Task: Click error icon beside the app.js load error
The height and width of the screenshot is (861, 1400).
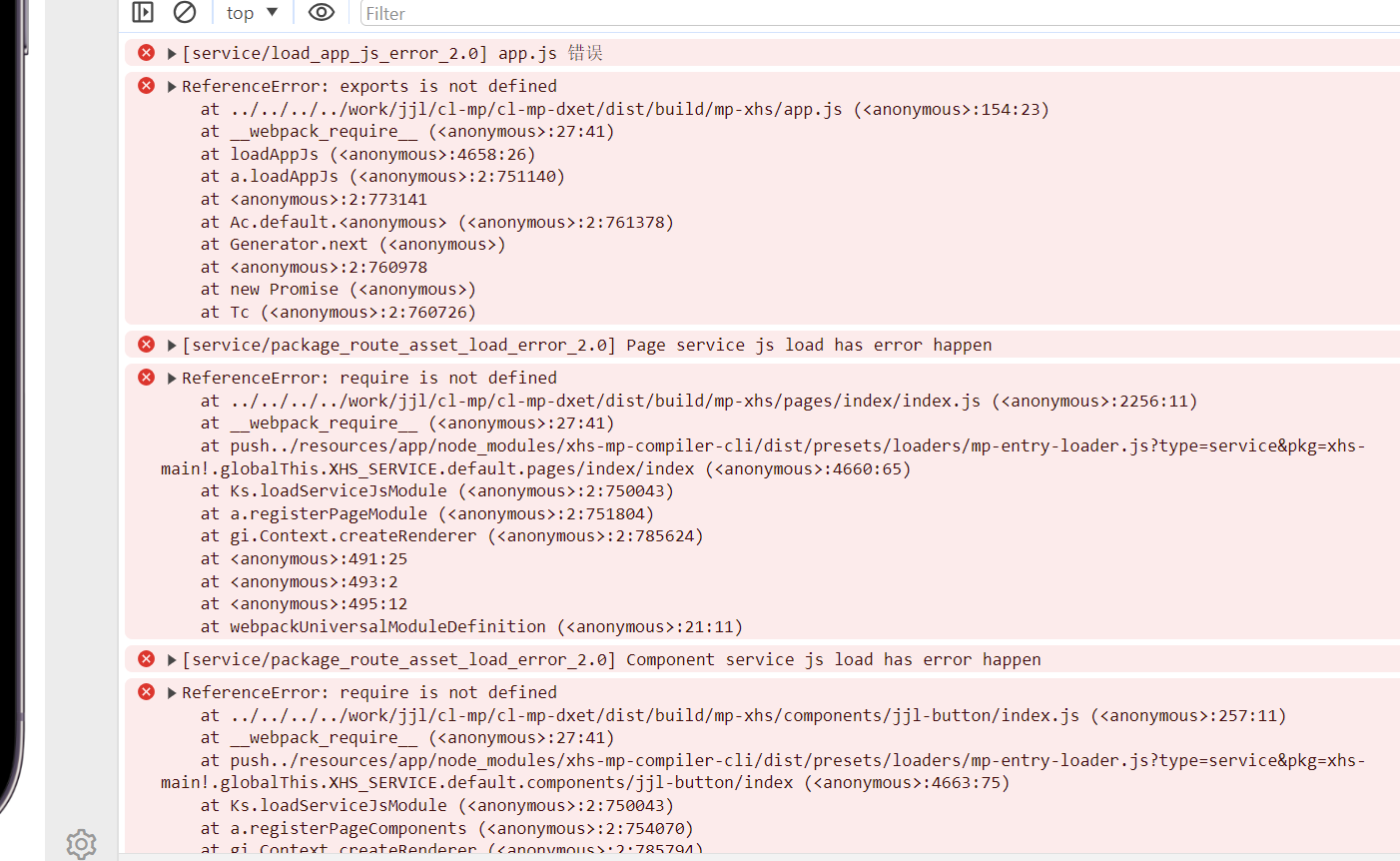Action: (147, 53)
